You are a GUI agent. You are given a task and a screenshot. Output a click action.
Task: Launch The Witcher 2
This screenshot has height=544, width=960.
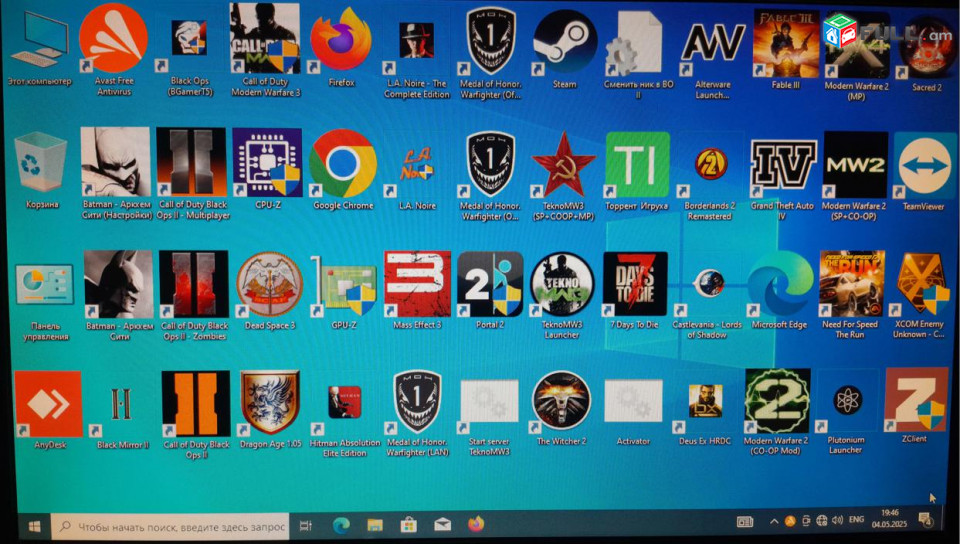click(x=561, y=401)
